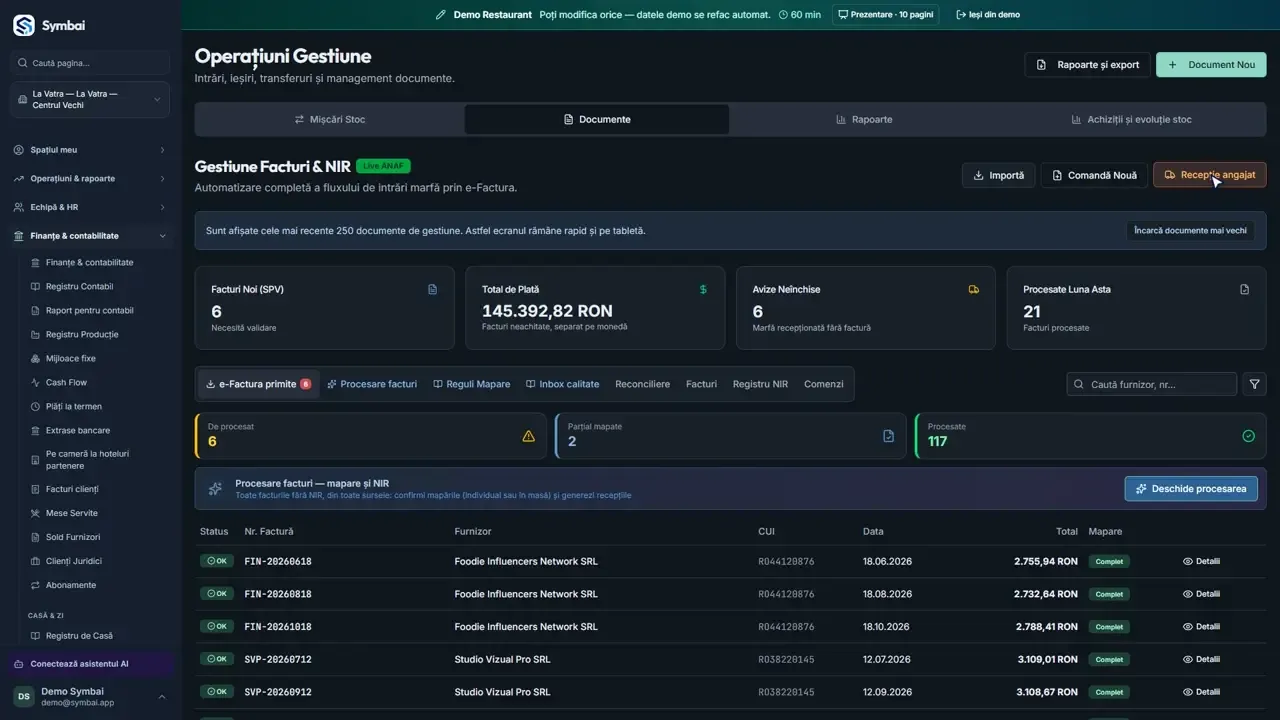Select Reguli Mapare sub-tab
The image size is (1280, 720).
[471, 384]
